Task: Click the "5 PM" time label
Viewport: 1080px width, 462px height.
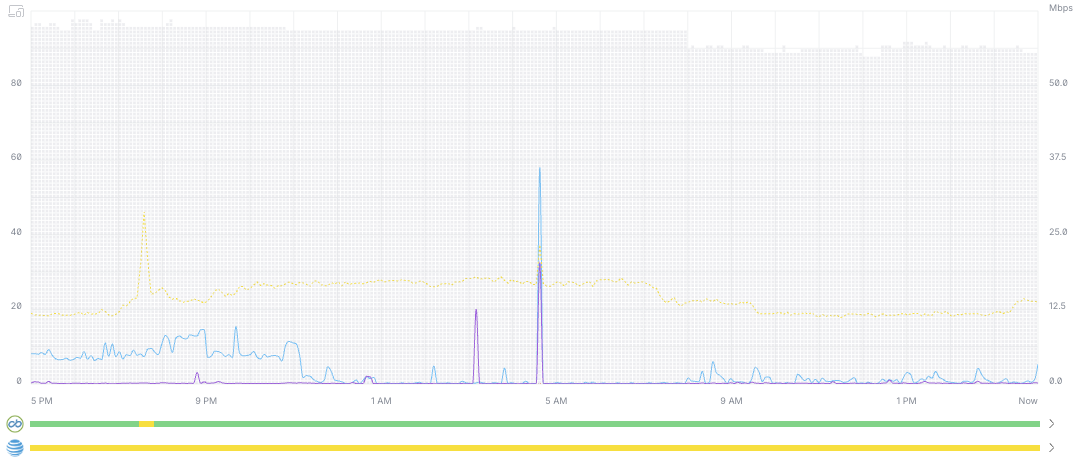Action: click(42, 400)
